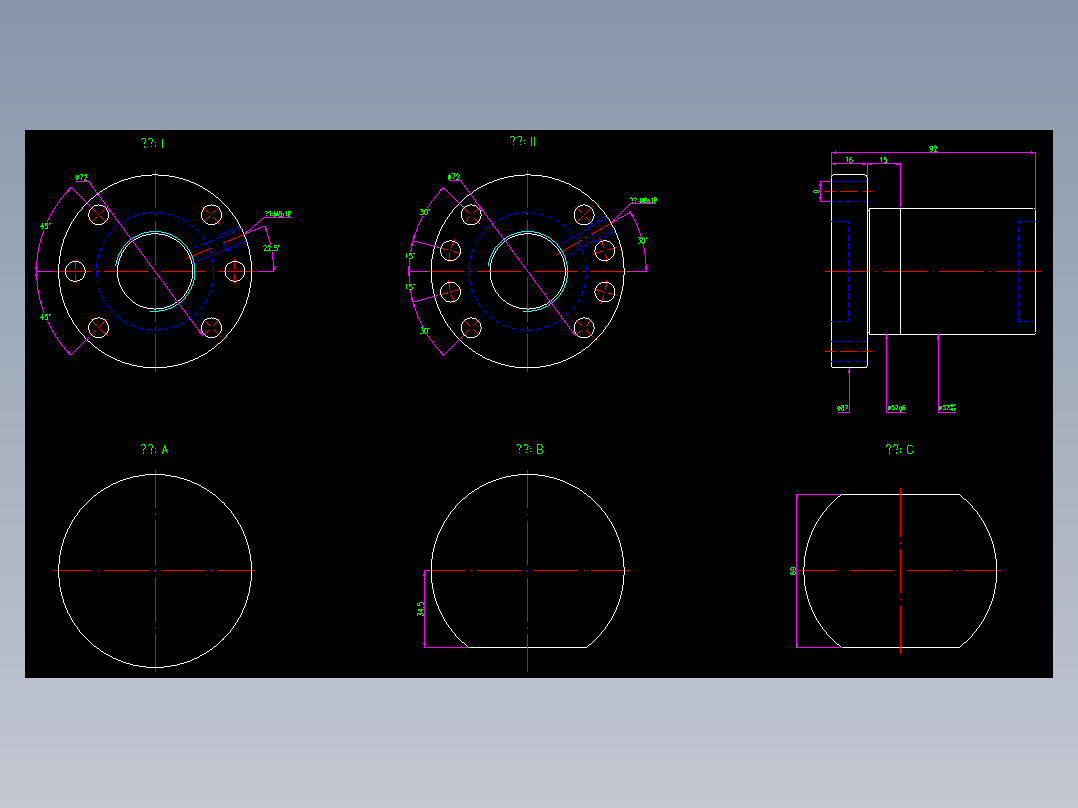Select the 15 dimension in side view
The height and width of the screenshot is (808, 1078).
click(x=883, y=160)
